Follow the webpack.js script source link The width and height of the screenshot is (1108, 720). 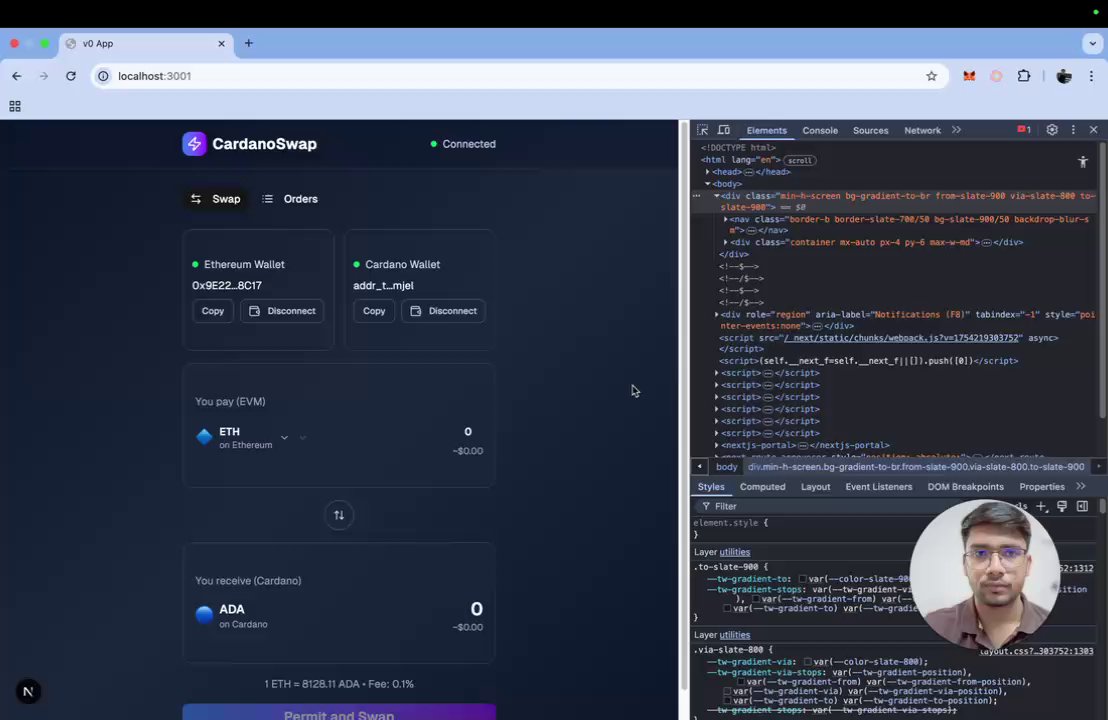click(x=901, y=338)
